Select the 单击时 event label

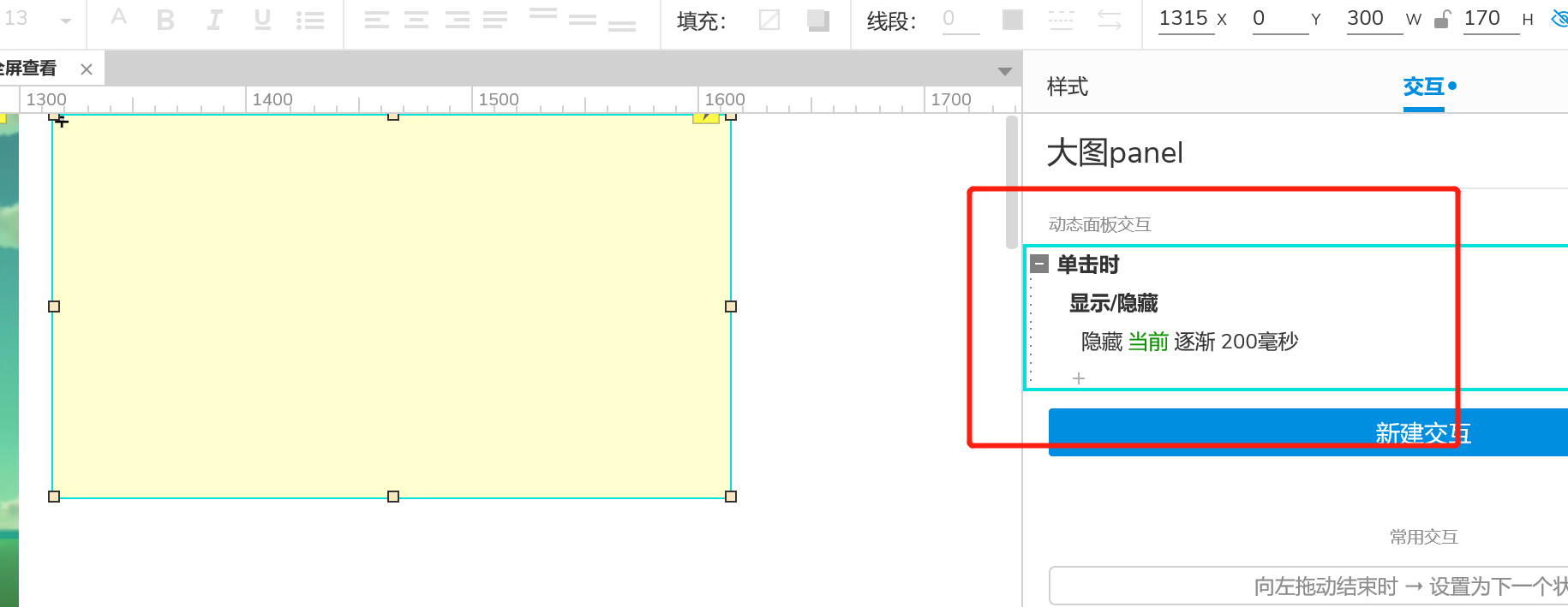(x=1088, y=265)
